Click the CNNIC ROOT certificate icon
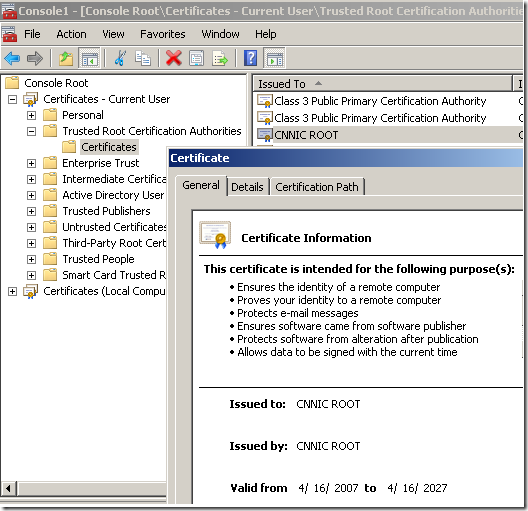The width and height of the screenshot is (528, 511). point(265,135)
